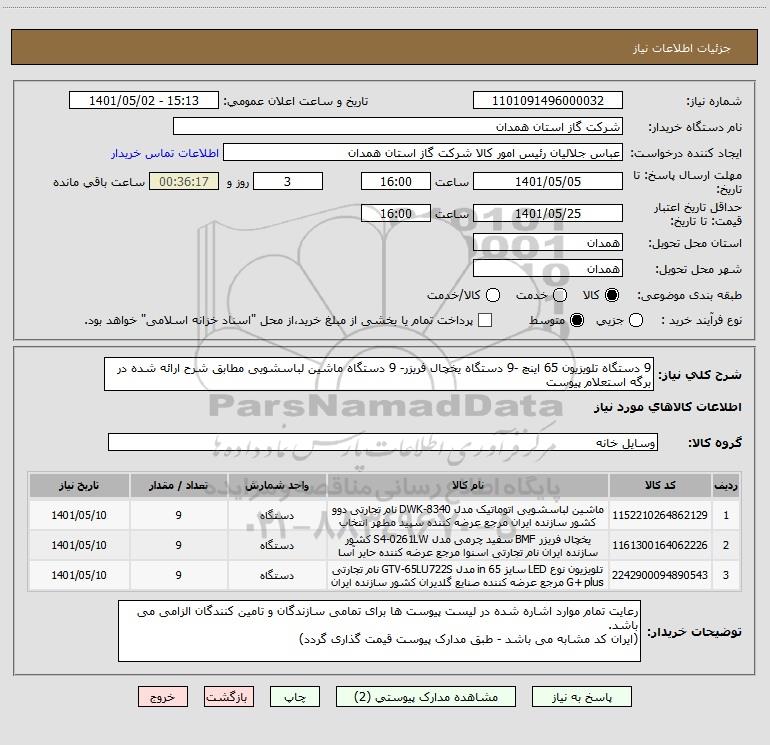Select the خدمت radio button
The height and width of the screenshot is (745, 770).
pos(560,295)
